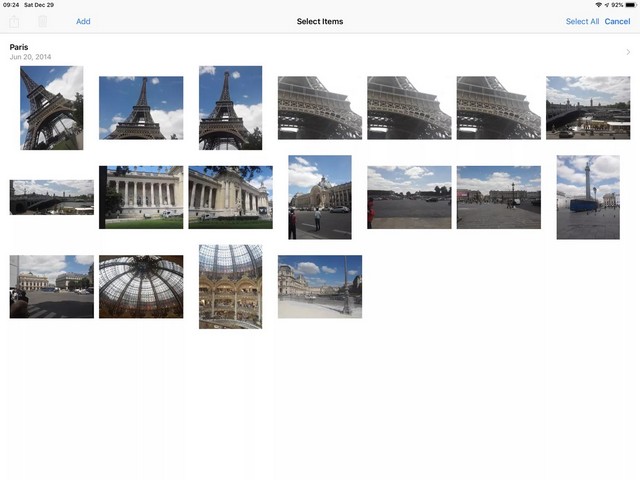The width and height of the screenshot is (640, 480).
Task: Tap the Select Items title
Action: [320, 21]
